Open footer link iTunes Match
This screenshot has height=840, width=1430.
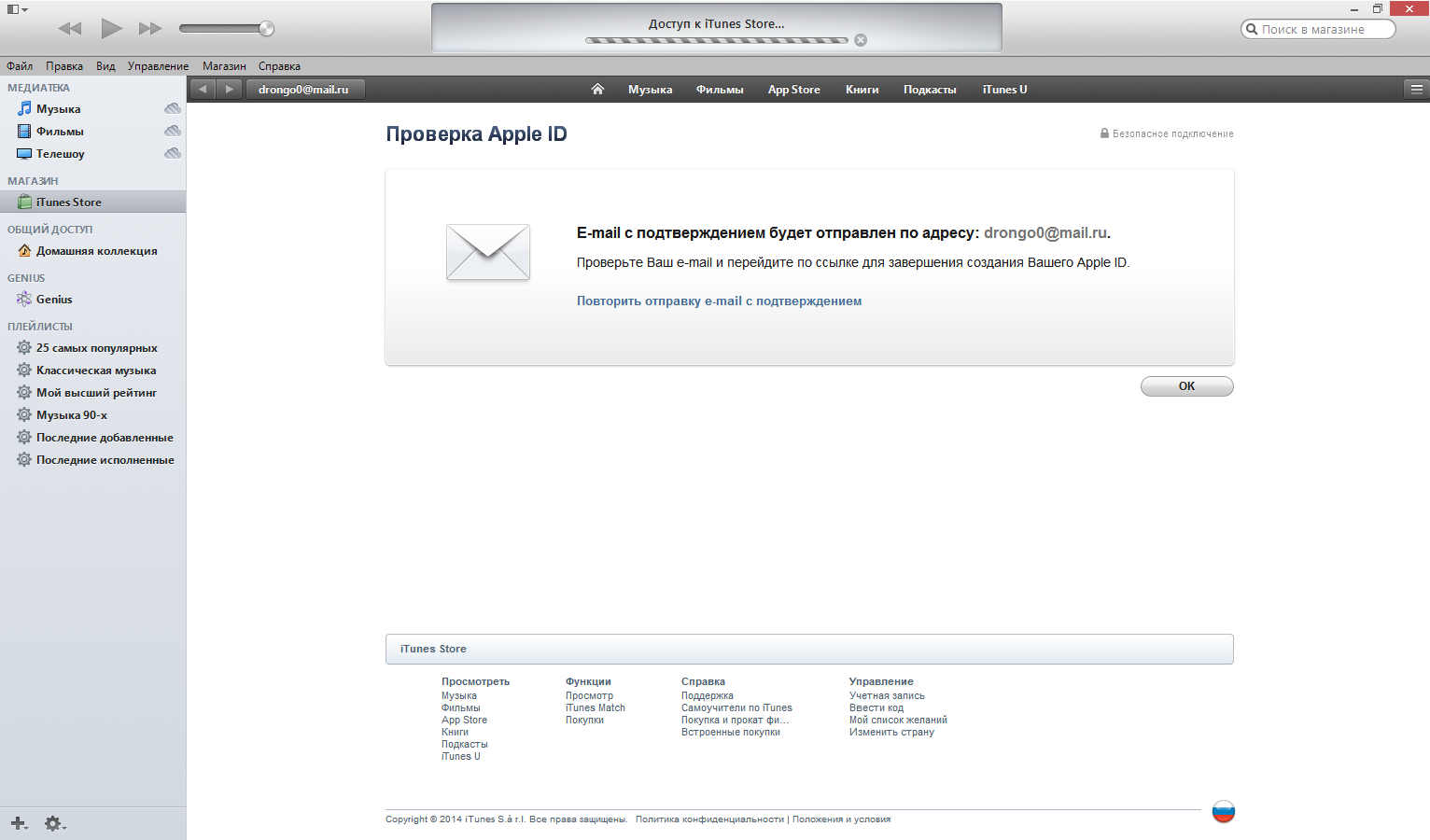[x=595, y=708]
